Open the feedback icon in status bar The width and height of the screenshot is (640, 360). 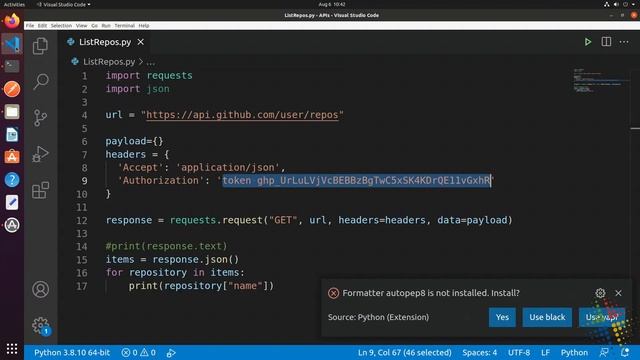coord(604,353)
